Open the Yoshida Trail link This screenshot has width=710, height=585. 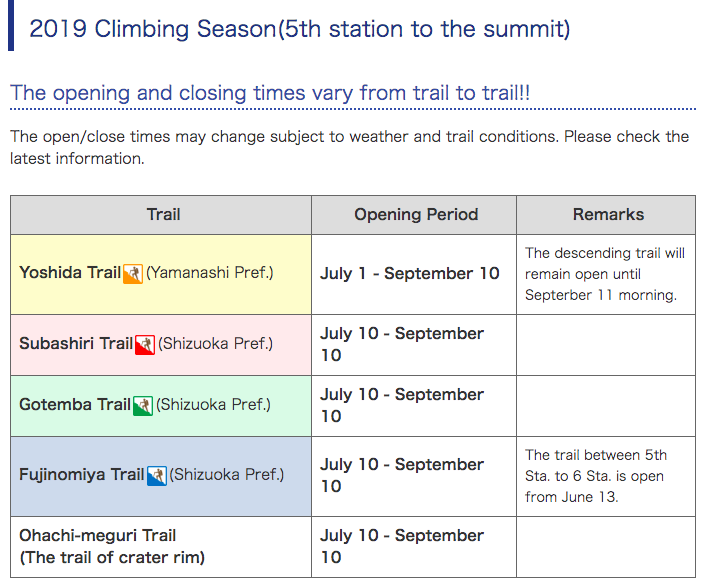(x=69, y=273)
